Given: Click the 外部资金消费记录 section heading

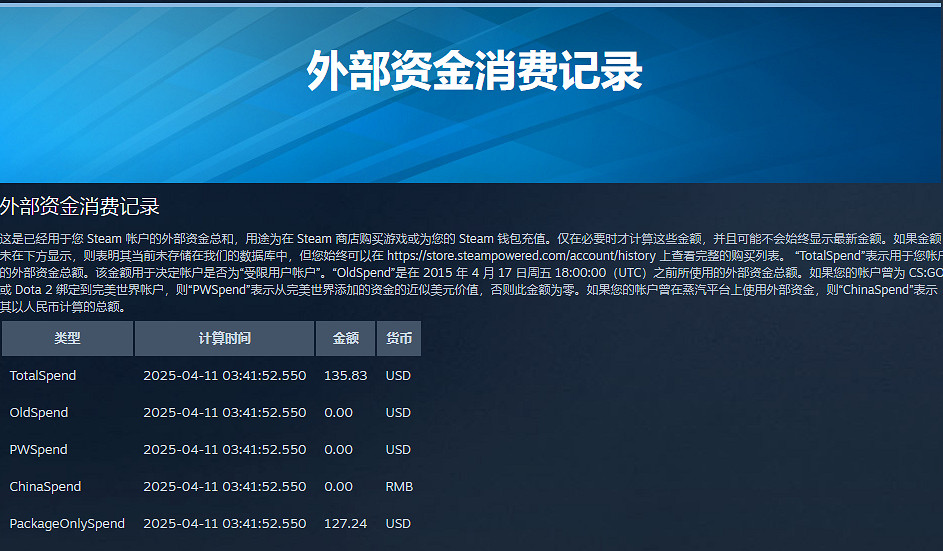Looking at the screenshot, I should click(80, 206).
